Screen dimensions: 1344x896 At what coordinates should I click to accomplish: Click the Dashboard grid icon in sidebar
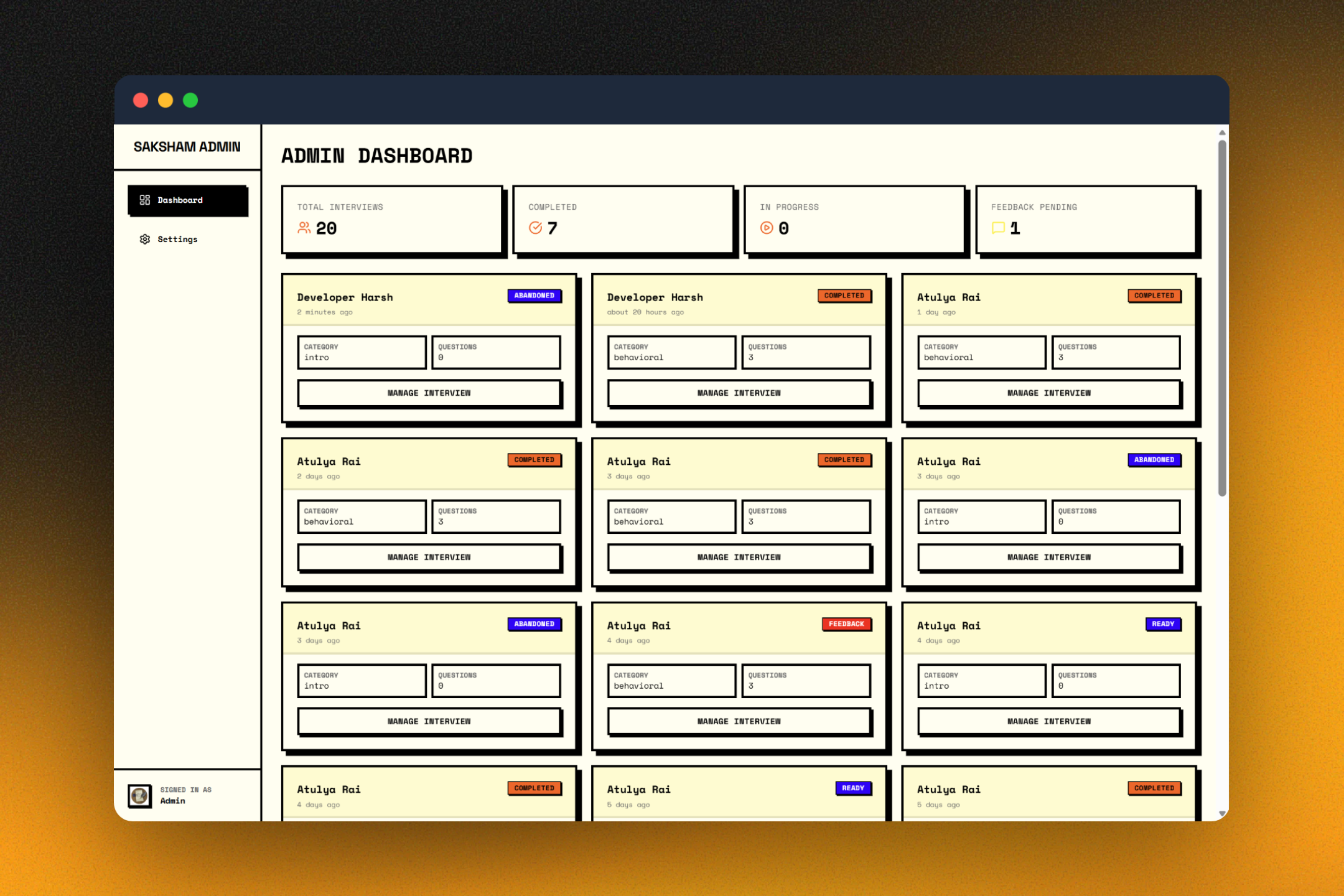click(144, 200)
